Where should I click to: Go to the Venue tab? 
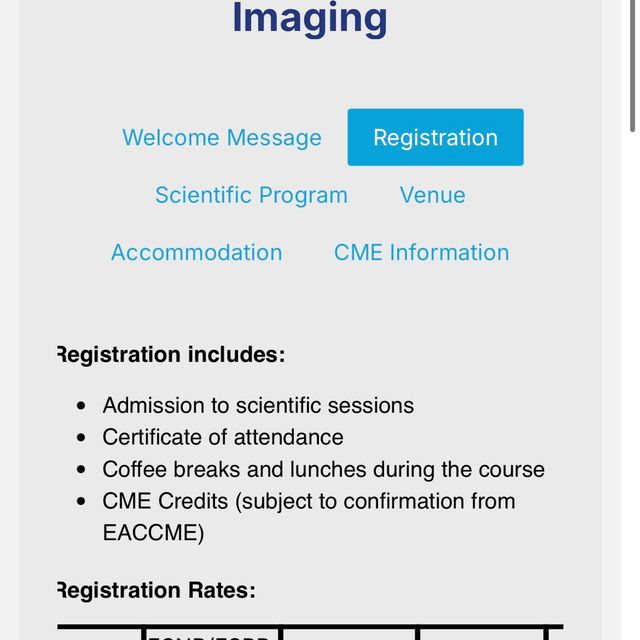pos(432,195)
